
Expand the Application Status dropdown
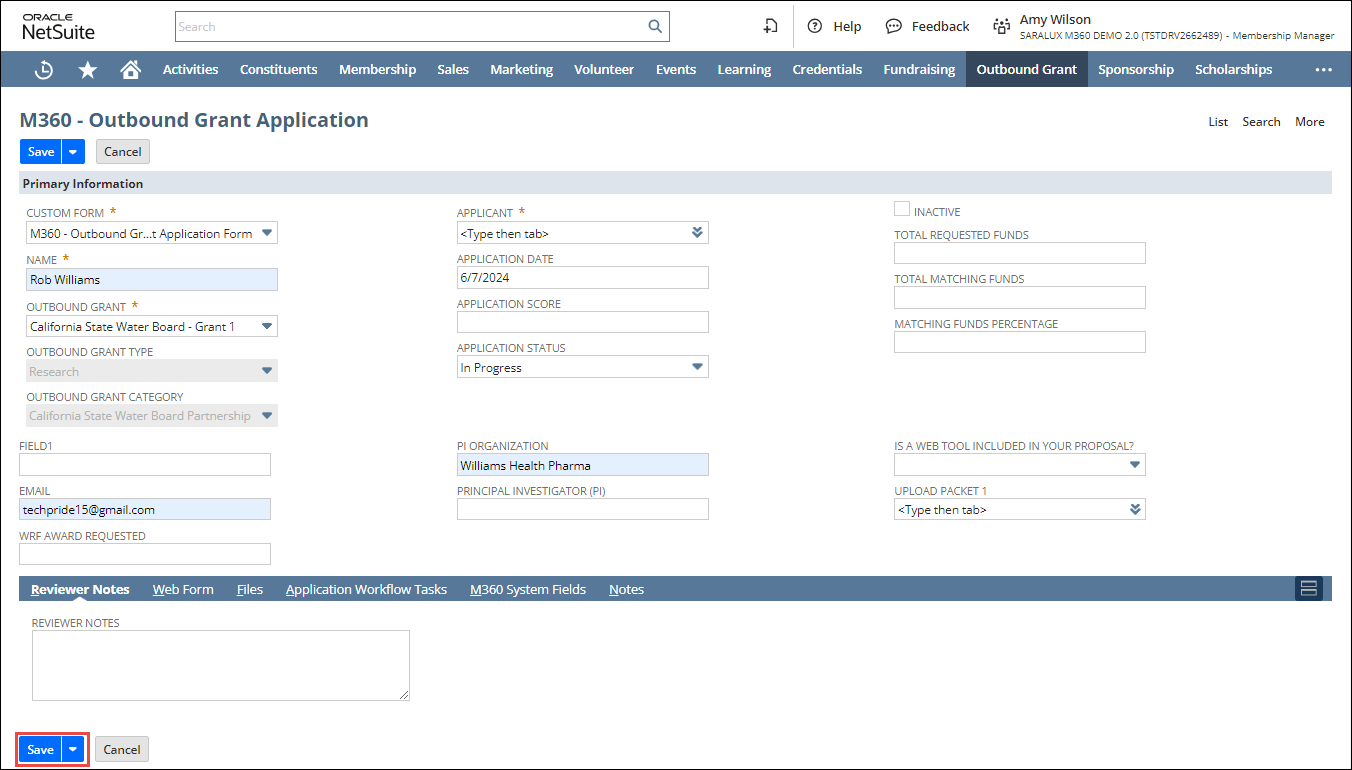tap(697, 367)
